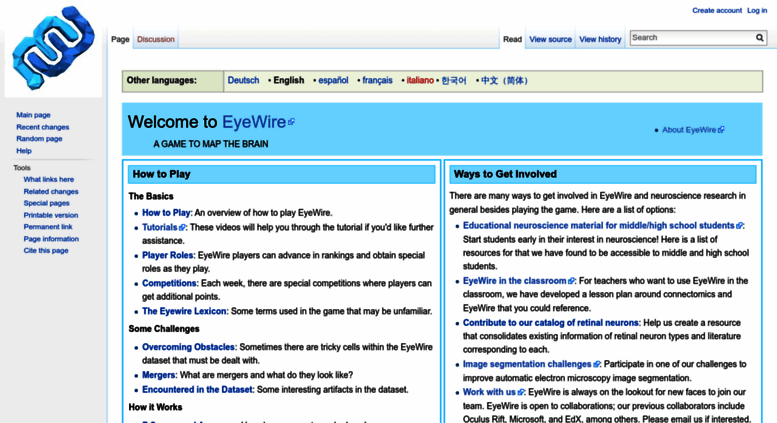This screenshot has width=777, height=423.
Task: Click Create account link
Action: (717, 10)
